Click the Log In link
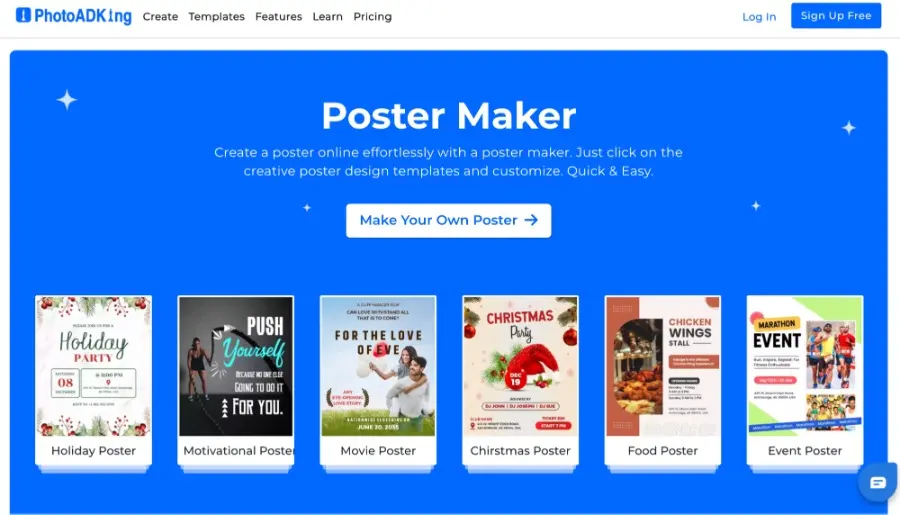This screenshot has width=900, height=515. [x=759, y=17]
